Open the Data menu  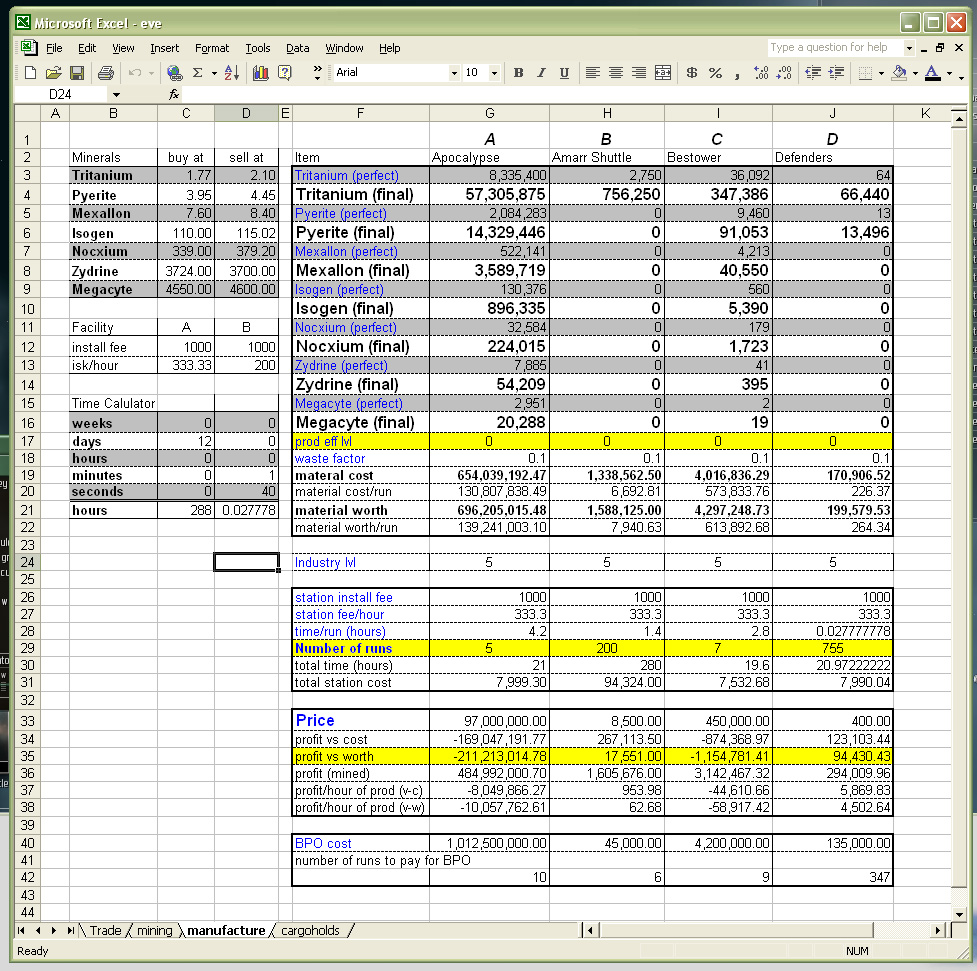coord(297,48)
